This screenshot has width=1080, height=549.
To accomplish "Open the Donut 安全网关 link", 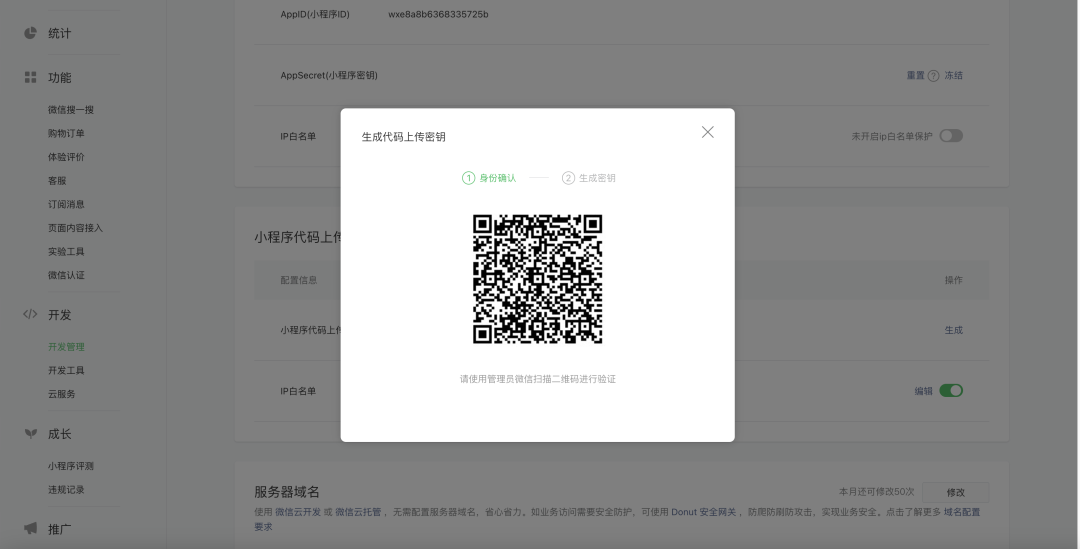I will (704, 512).
